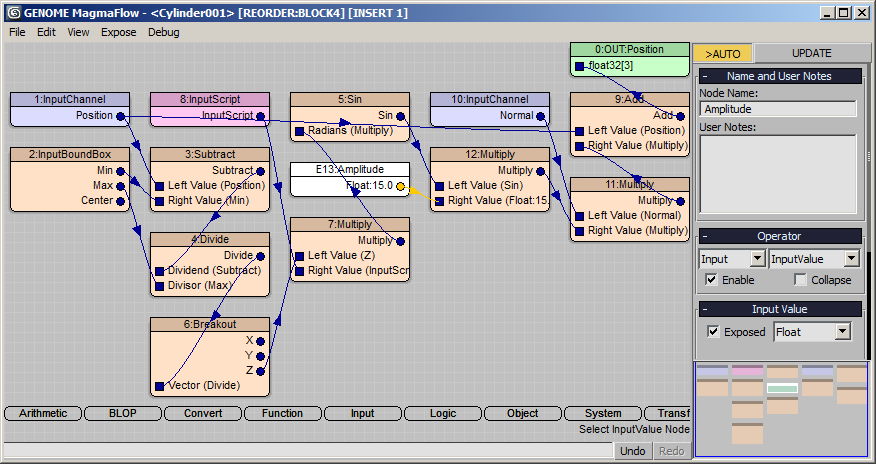
Task: Switch to the Logic node category
Action: point(442,413)
